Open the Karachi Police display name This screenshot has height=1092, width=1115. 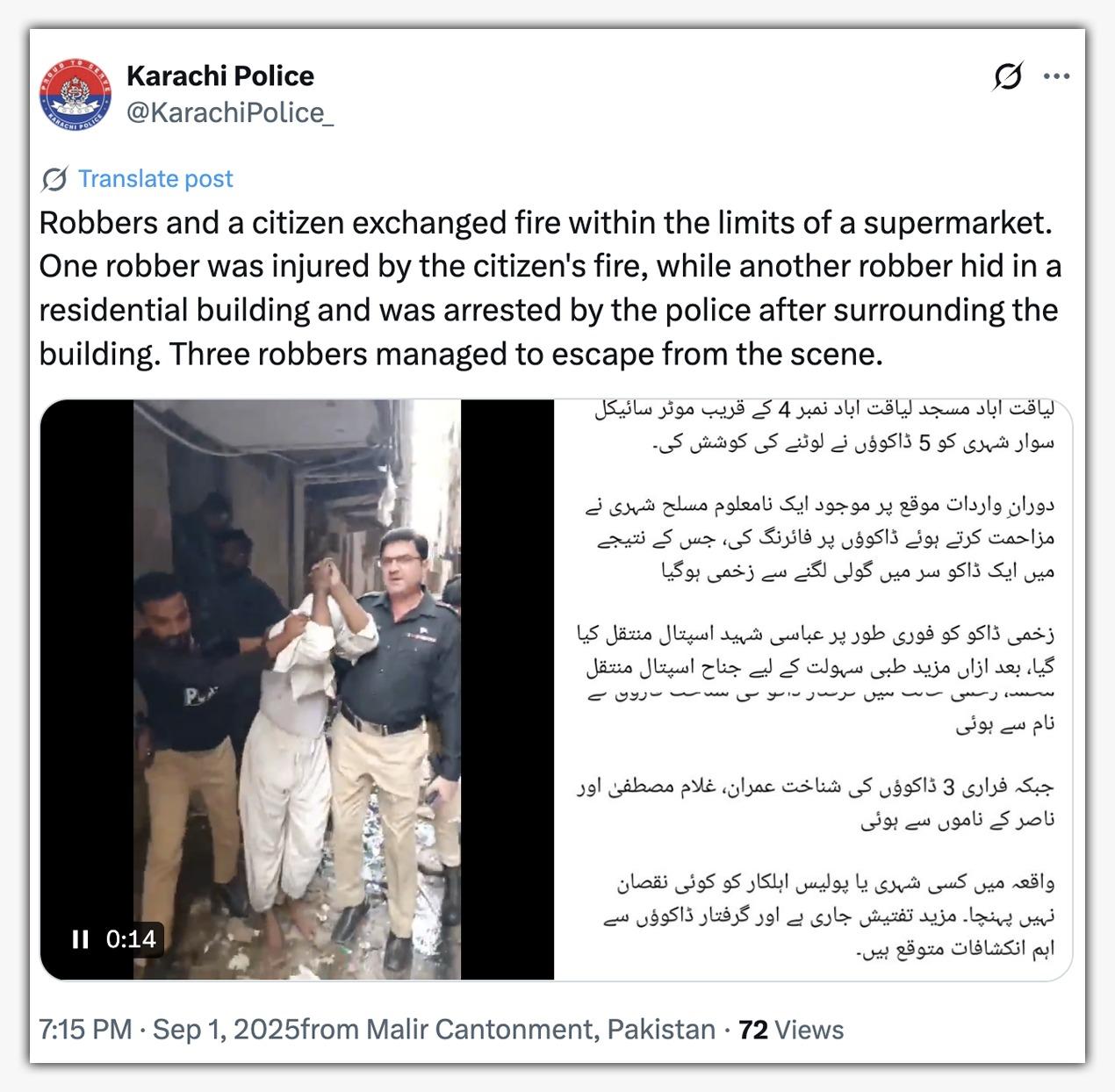(x=220, y=76)
